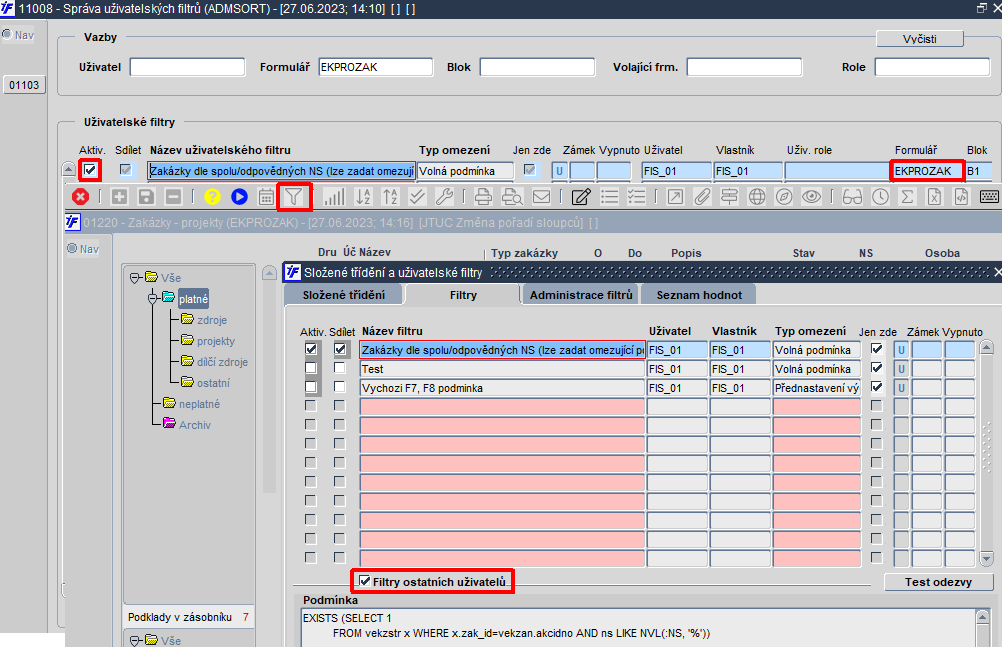Toggle Sdílet checkbox for Vychozi F7, F8 podminka
This screenshot has height=647, width=1002.
pos(339,387)
